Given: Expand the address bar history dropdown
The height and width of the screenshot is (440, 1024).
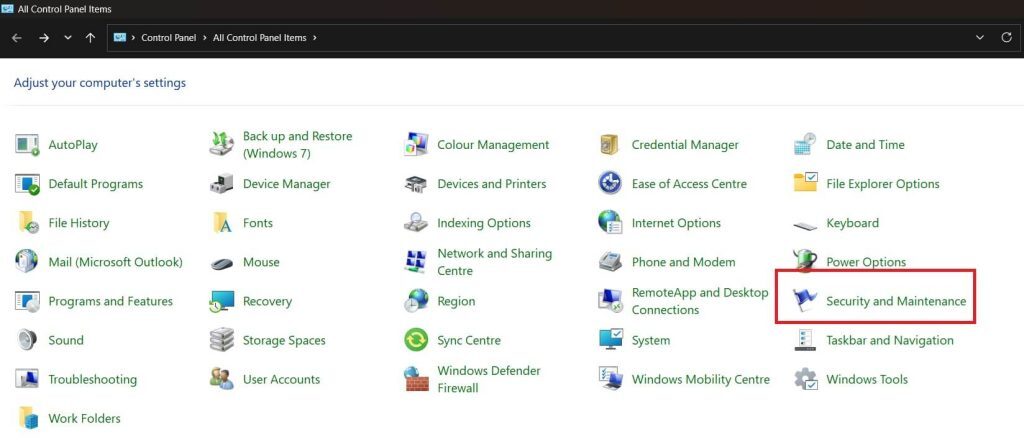Looking at the screenshot, I should coord(979,38).
